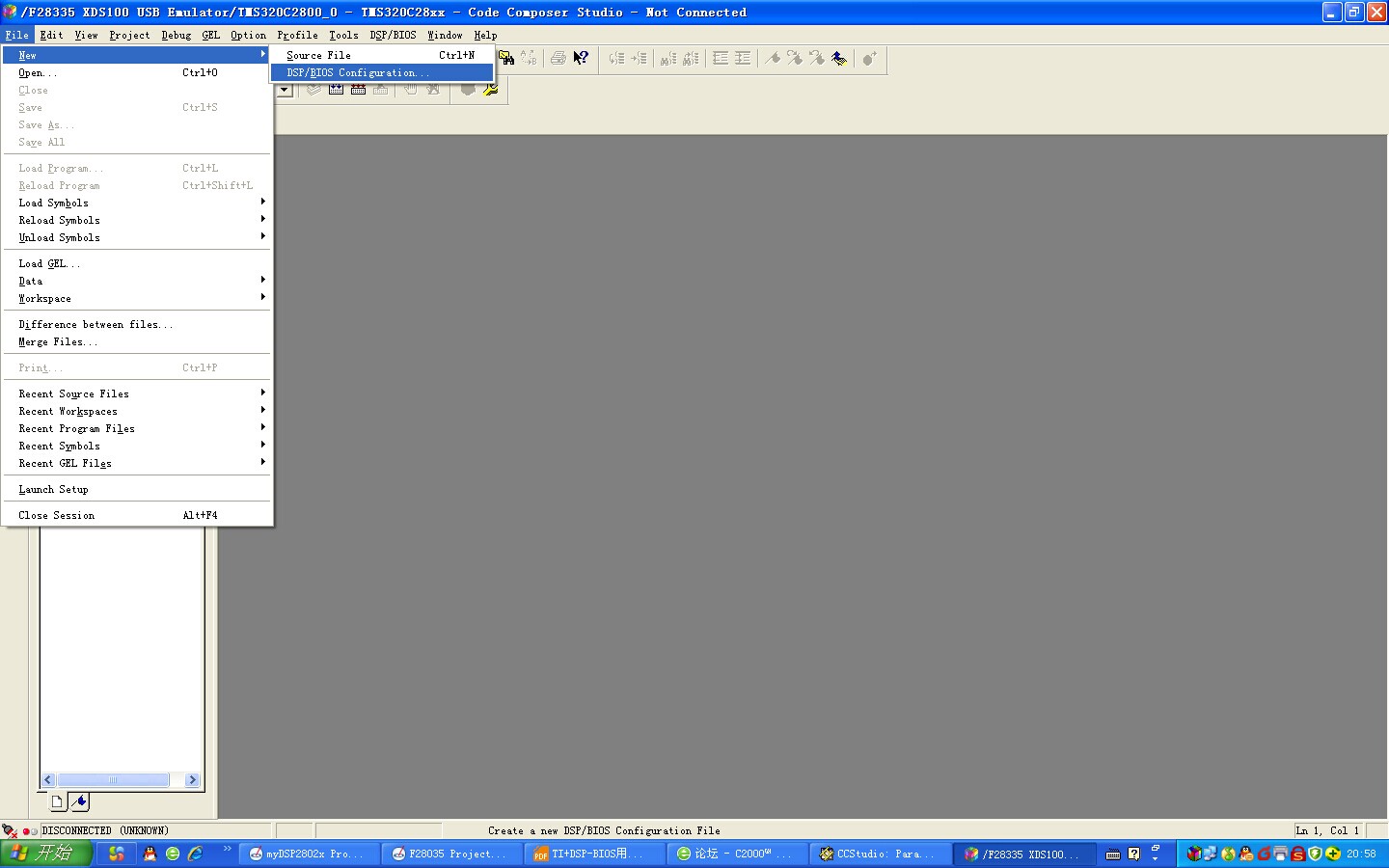Expand hidden quick launch items chevron
This screenshot has width=1389, height=868.
[228, 849]
